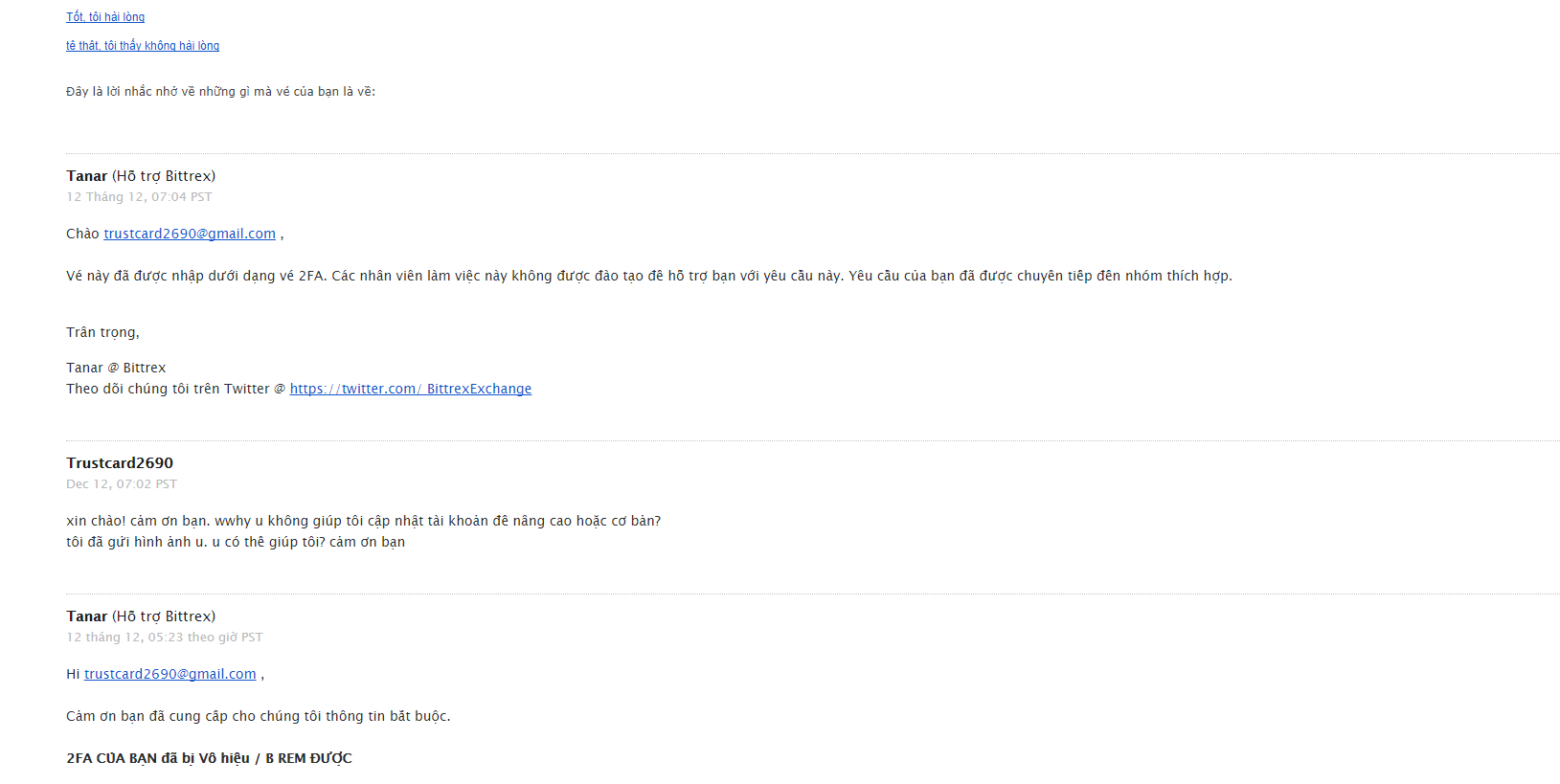Screen dimensions: 1560x784
Task: Click the Trustcard2690 sender name
Action: click(120, 463)
